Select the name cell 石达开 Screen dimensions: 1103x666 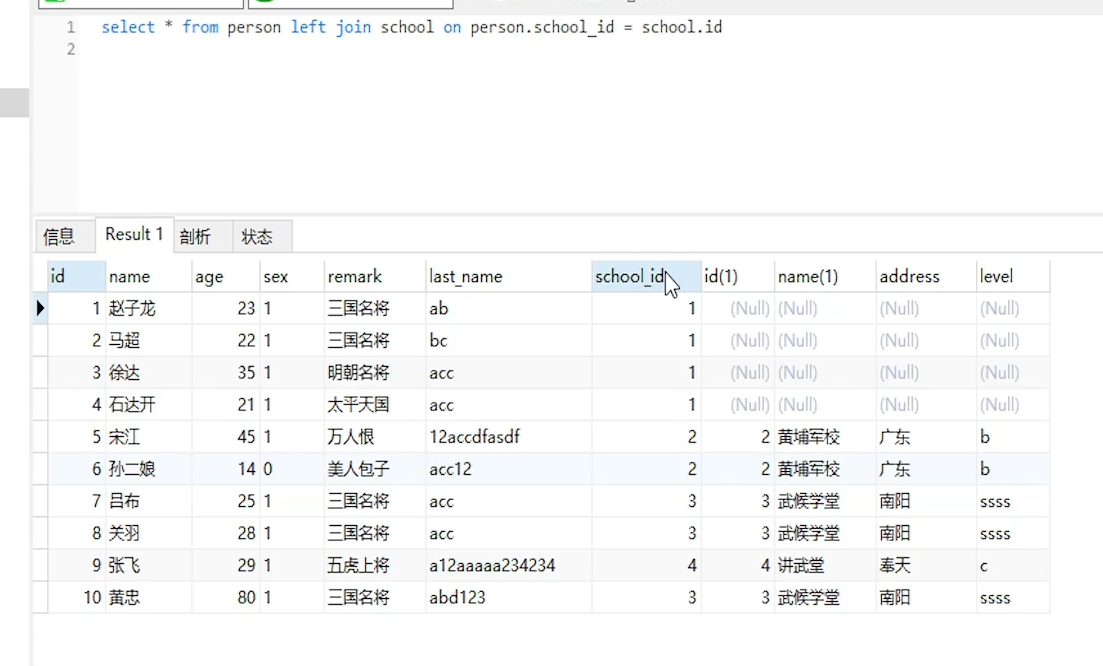coord(148,404)
